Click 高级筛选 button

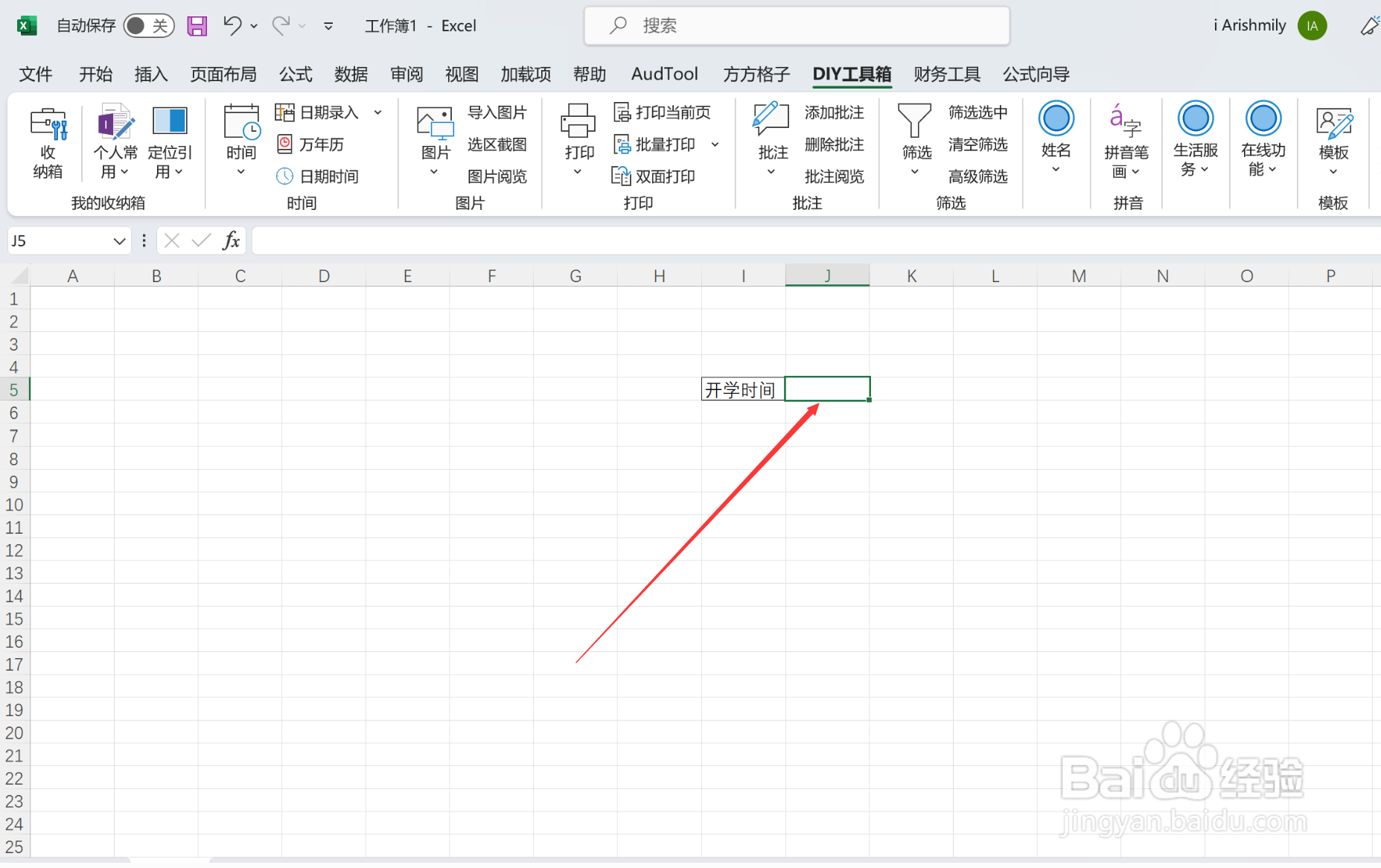977,176
